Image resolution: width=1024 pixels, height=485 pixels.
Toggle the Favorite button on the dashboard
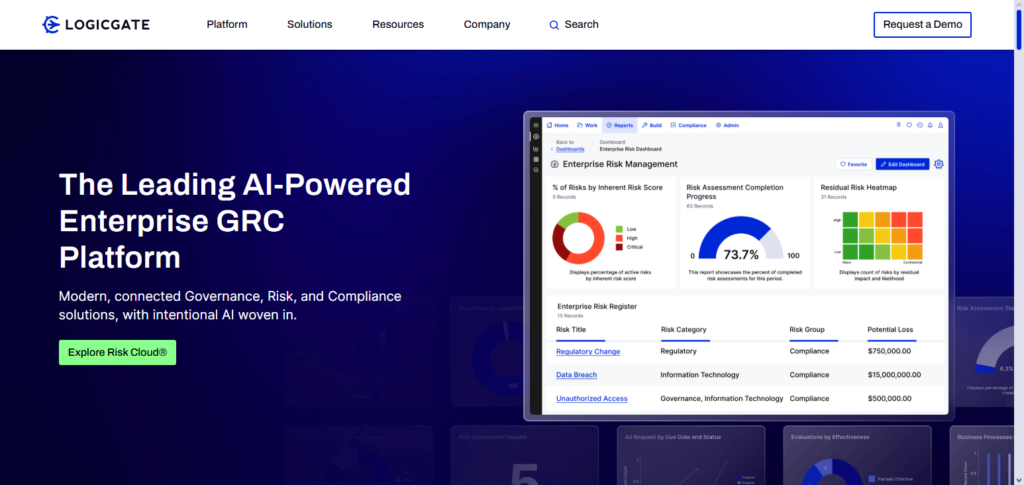coord(853,164)
